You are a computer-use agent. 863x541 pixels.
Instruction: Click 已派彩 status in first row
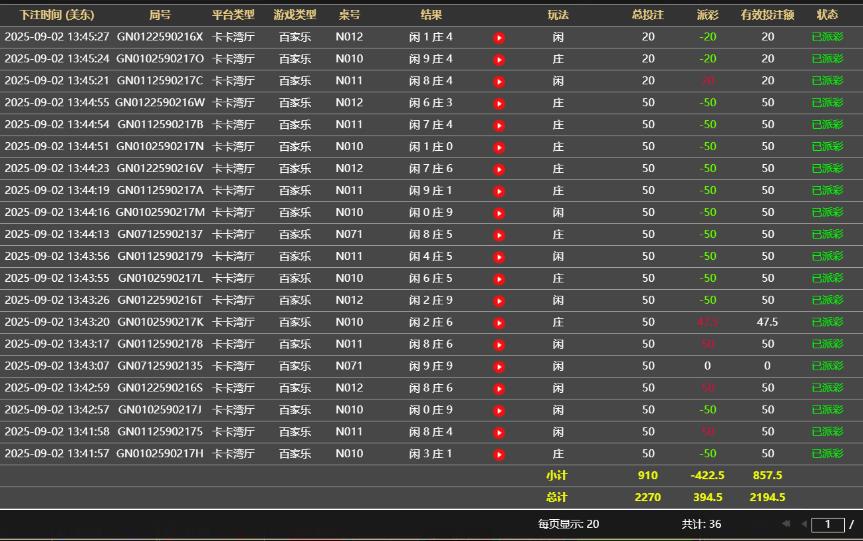pos(827,37)
